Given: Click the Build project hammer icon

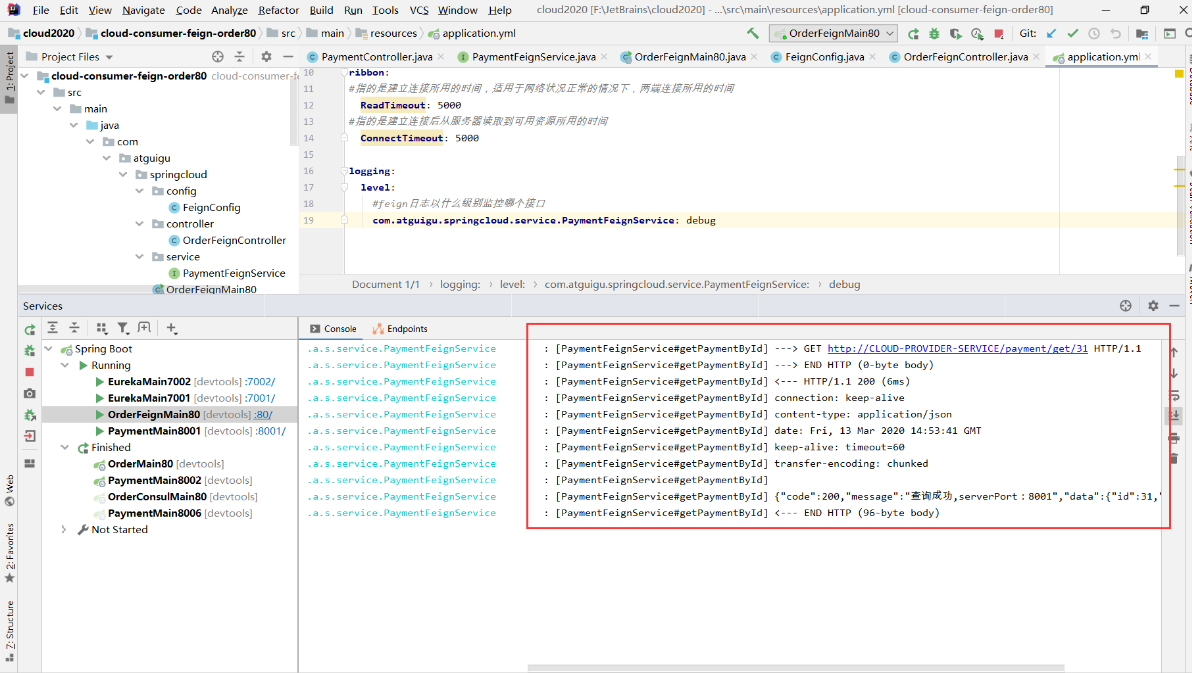Looking at the screenshot, I should tap(753, 33).
